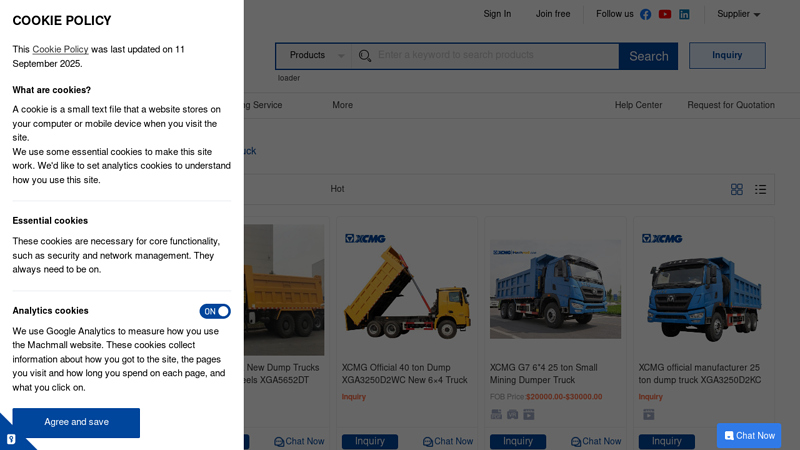Open the Facebook page icon
800x450 pixels.
pyautogui.click(x=645, y=14)
